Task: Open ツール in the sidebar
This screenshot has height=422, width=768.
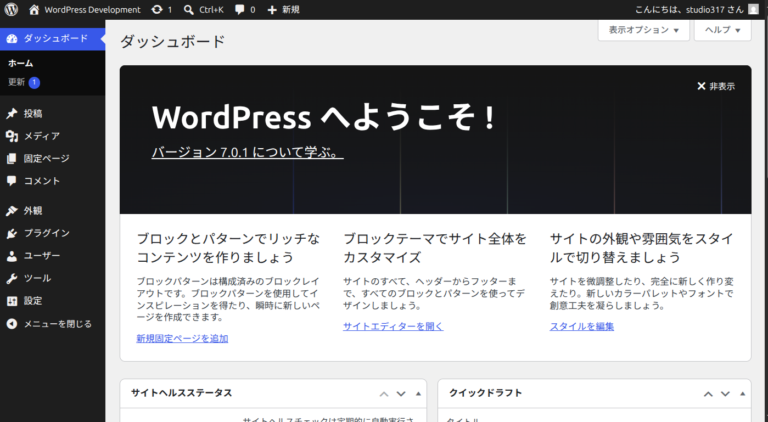Action: coord(52,279)
